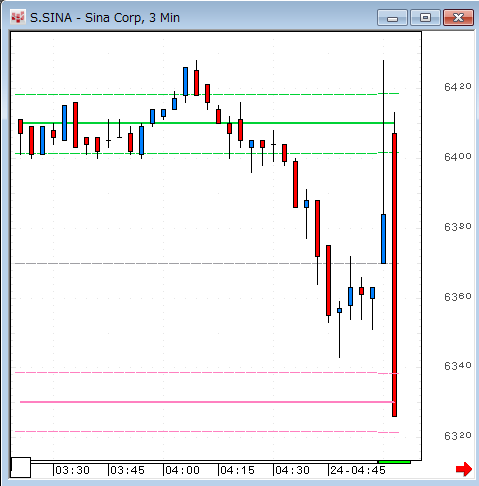This screenshot has width=479, height=486.
Task: Click the 24-04:45 time label
Action: click(358, 470)
